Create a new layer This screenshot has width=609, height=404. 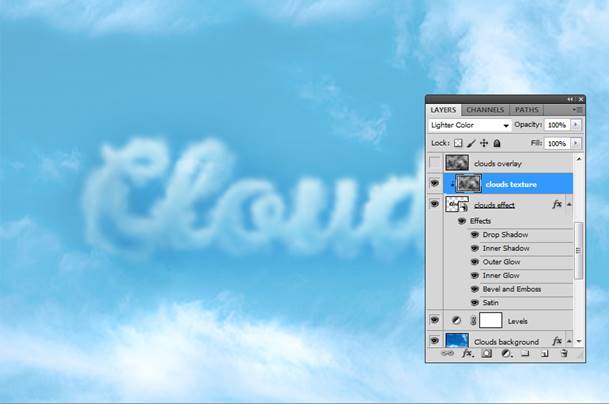(x=545, y=354)
